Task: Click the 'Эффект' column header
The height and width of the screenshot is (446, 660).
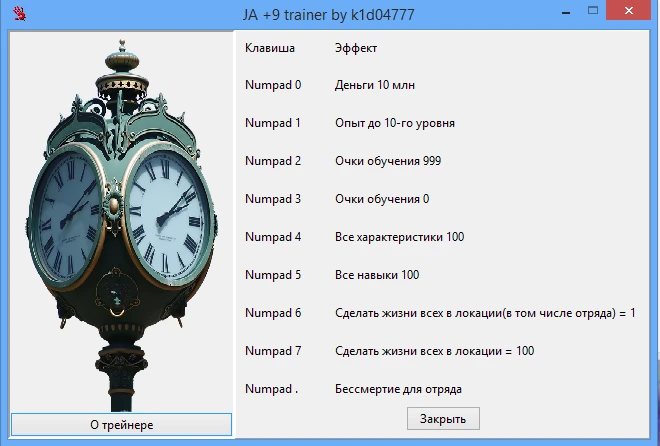Action: (356, 48)
